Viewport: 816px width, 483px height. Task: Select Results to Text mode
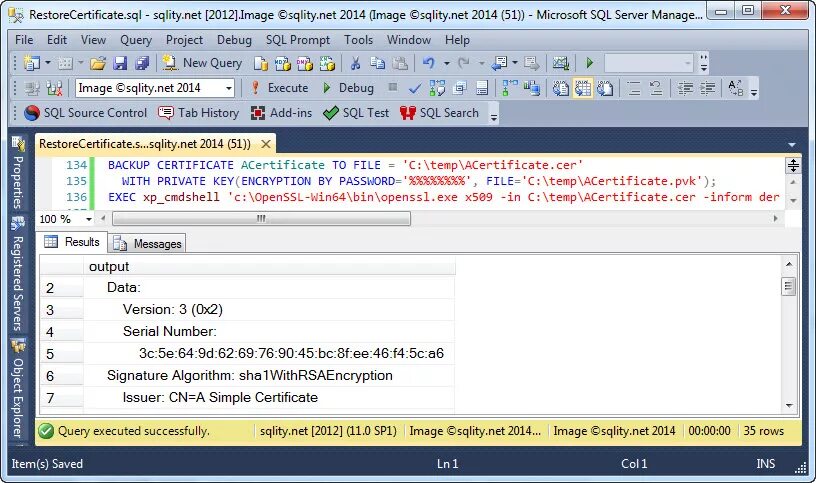(560, 88)
